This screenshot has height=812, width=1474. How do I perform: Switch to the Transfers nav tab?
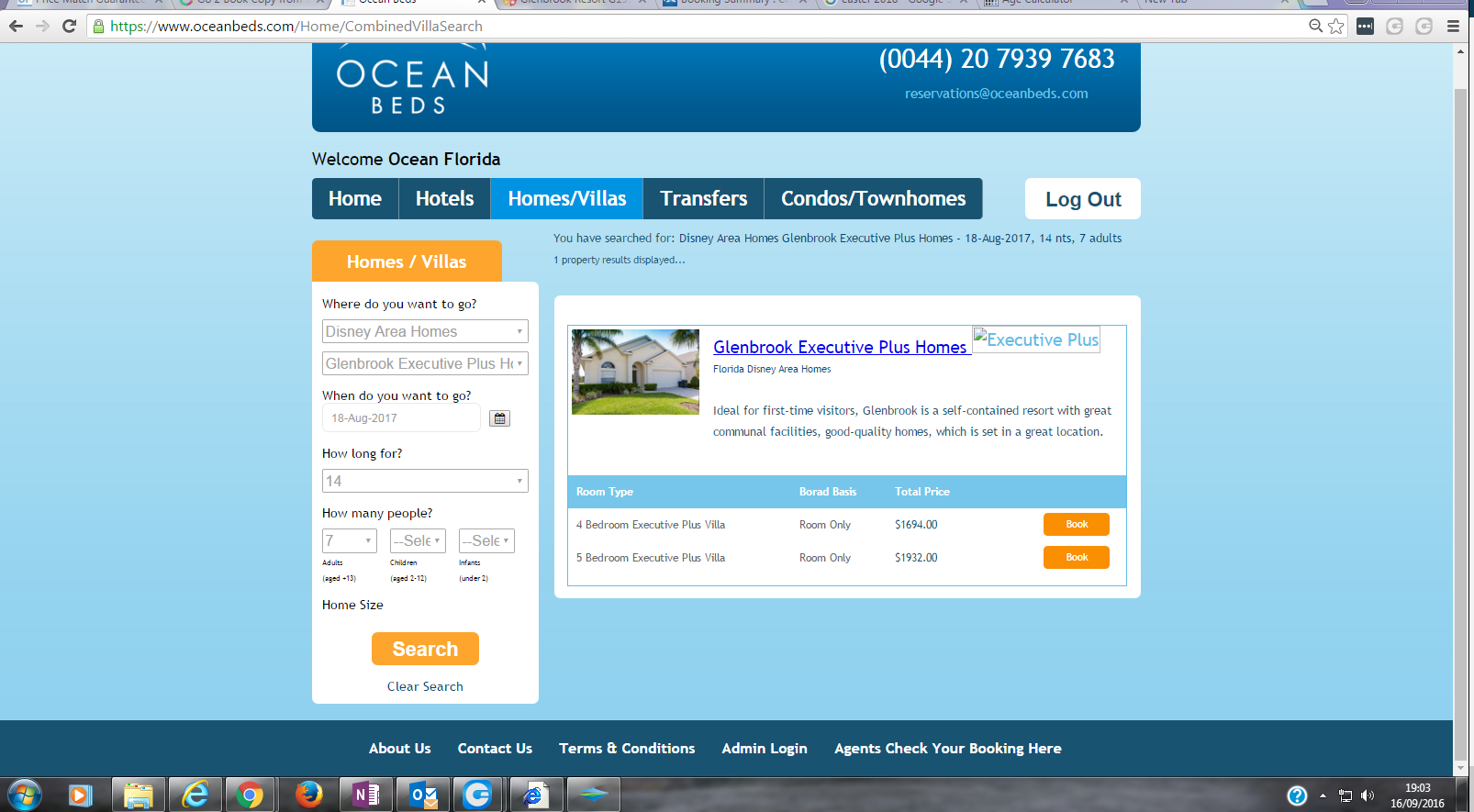[x=704, y=199]
